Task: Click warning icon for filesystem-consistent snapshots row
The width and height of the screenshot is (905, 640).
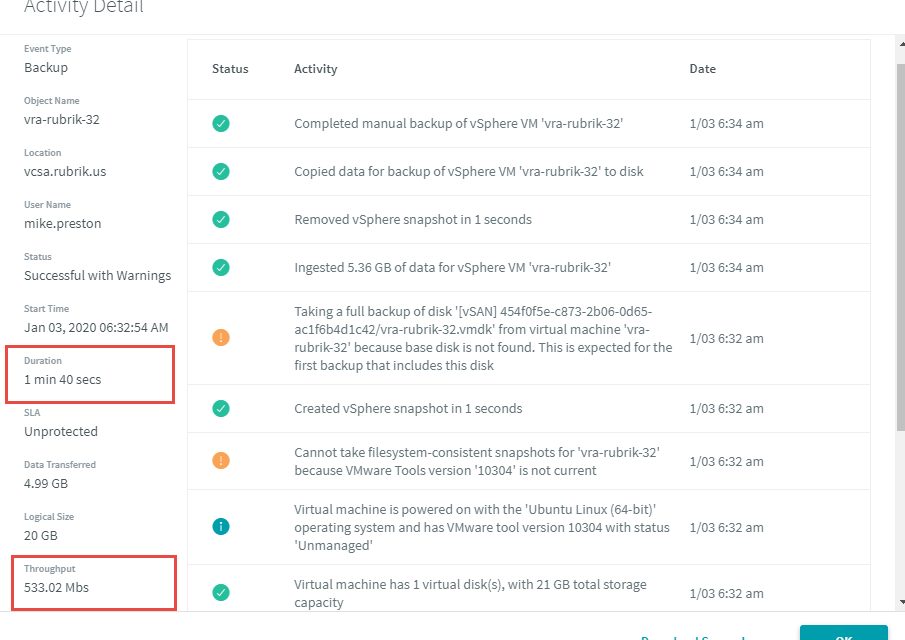Action: click(220, 461)
